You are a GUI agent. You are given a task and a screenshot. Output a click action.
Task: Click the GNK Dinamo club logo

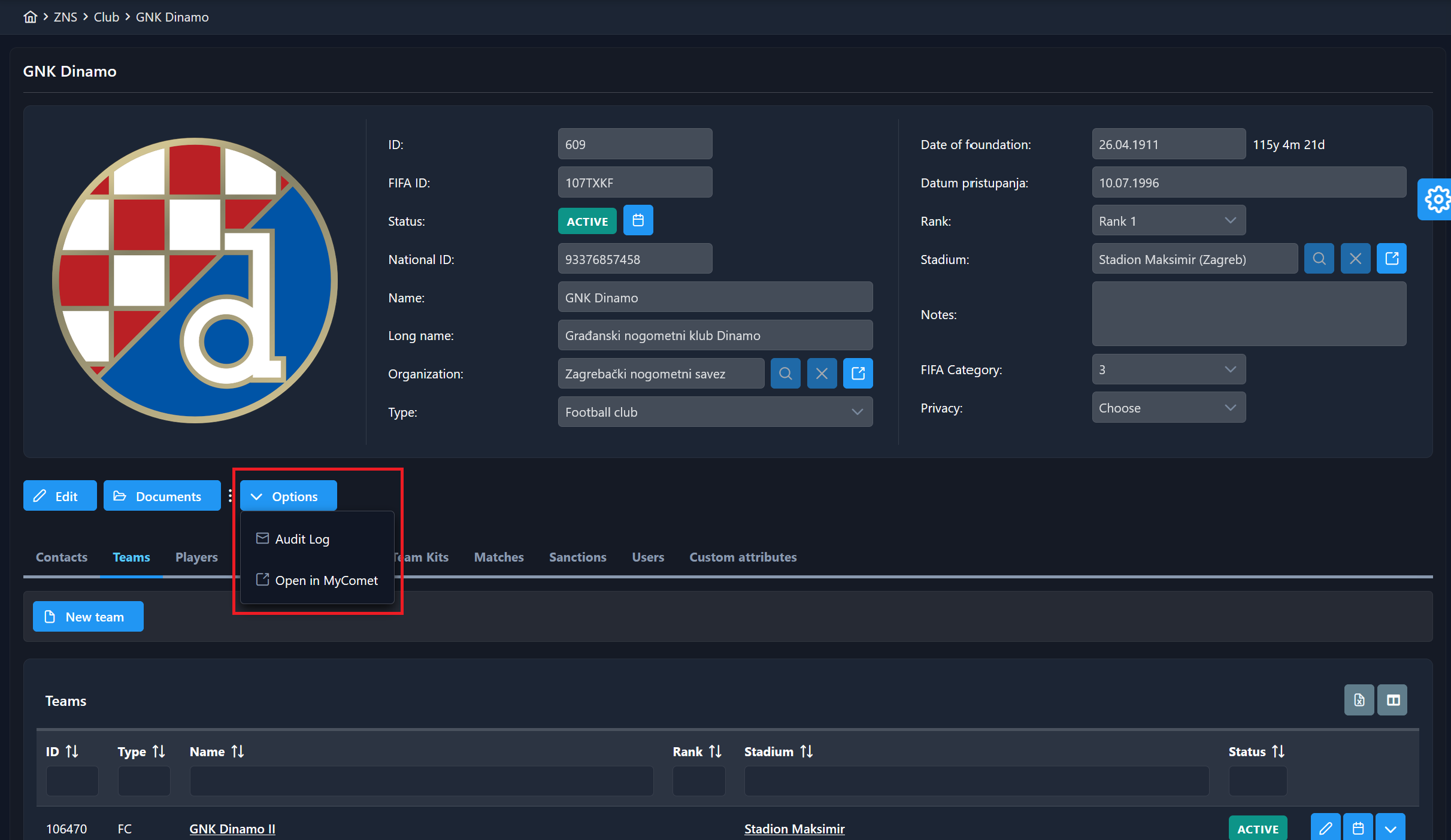pos(195,280)
